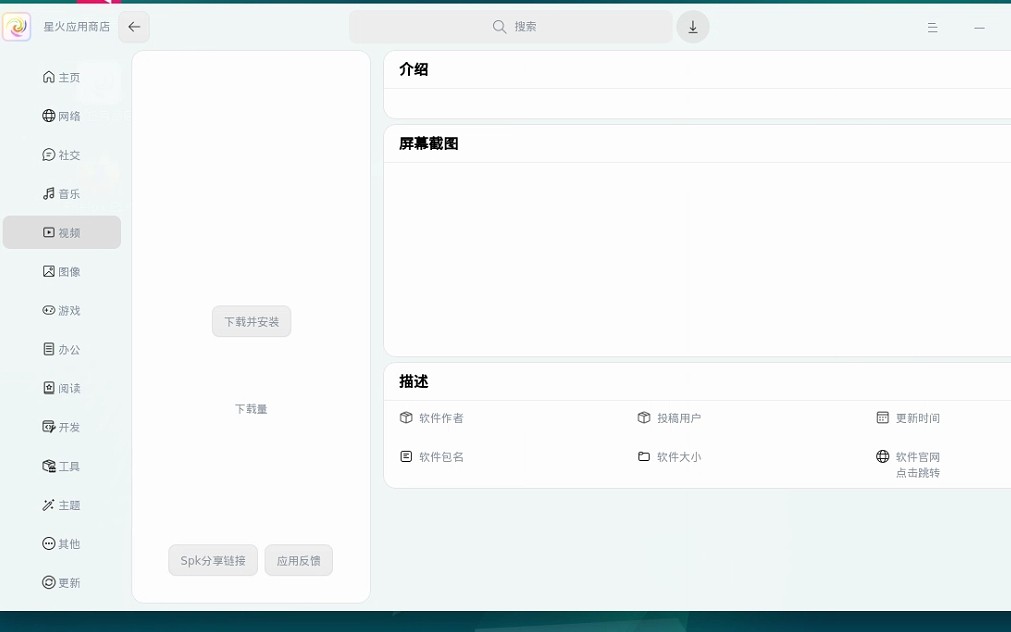Go to the 主页 home category
This screenshot has width=1011, height=632.
point(62,78)
